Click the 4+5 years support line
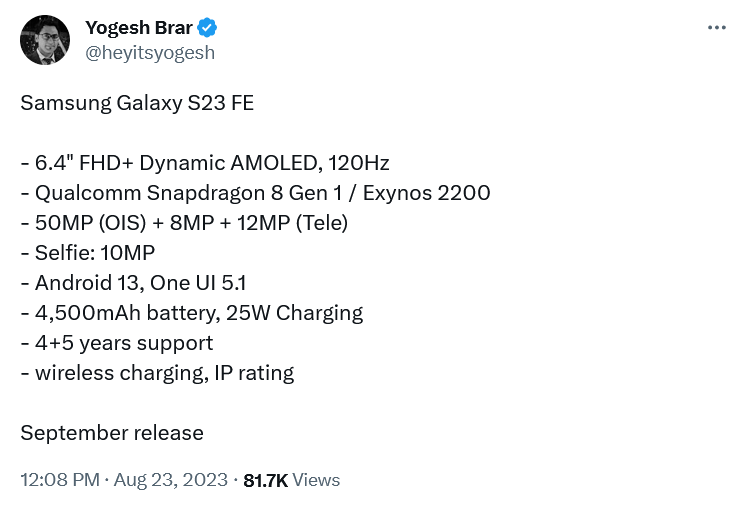The width and height of the screenshot is (748, 505). point(117,343)
